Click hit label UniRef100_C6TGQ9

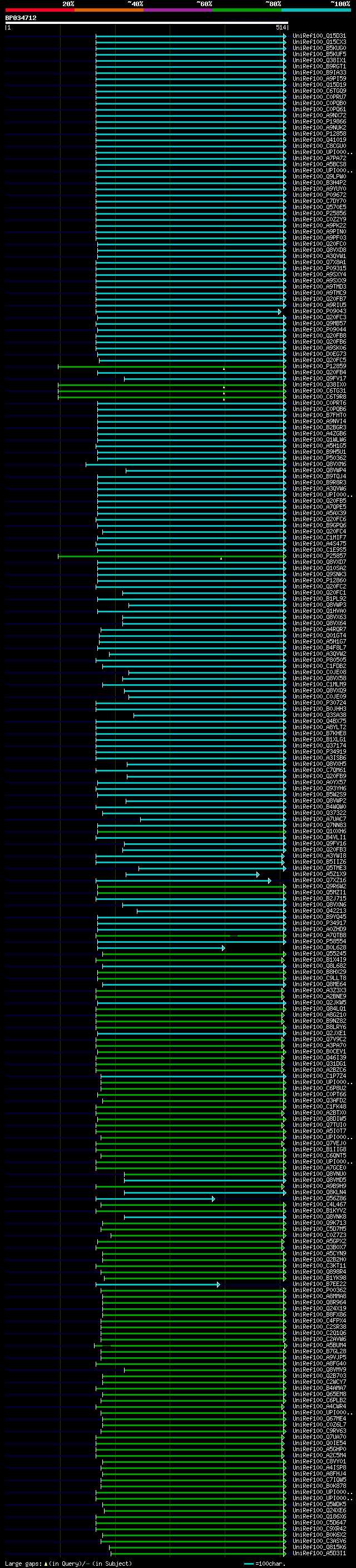point(319,91)
